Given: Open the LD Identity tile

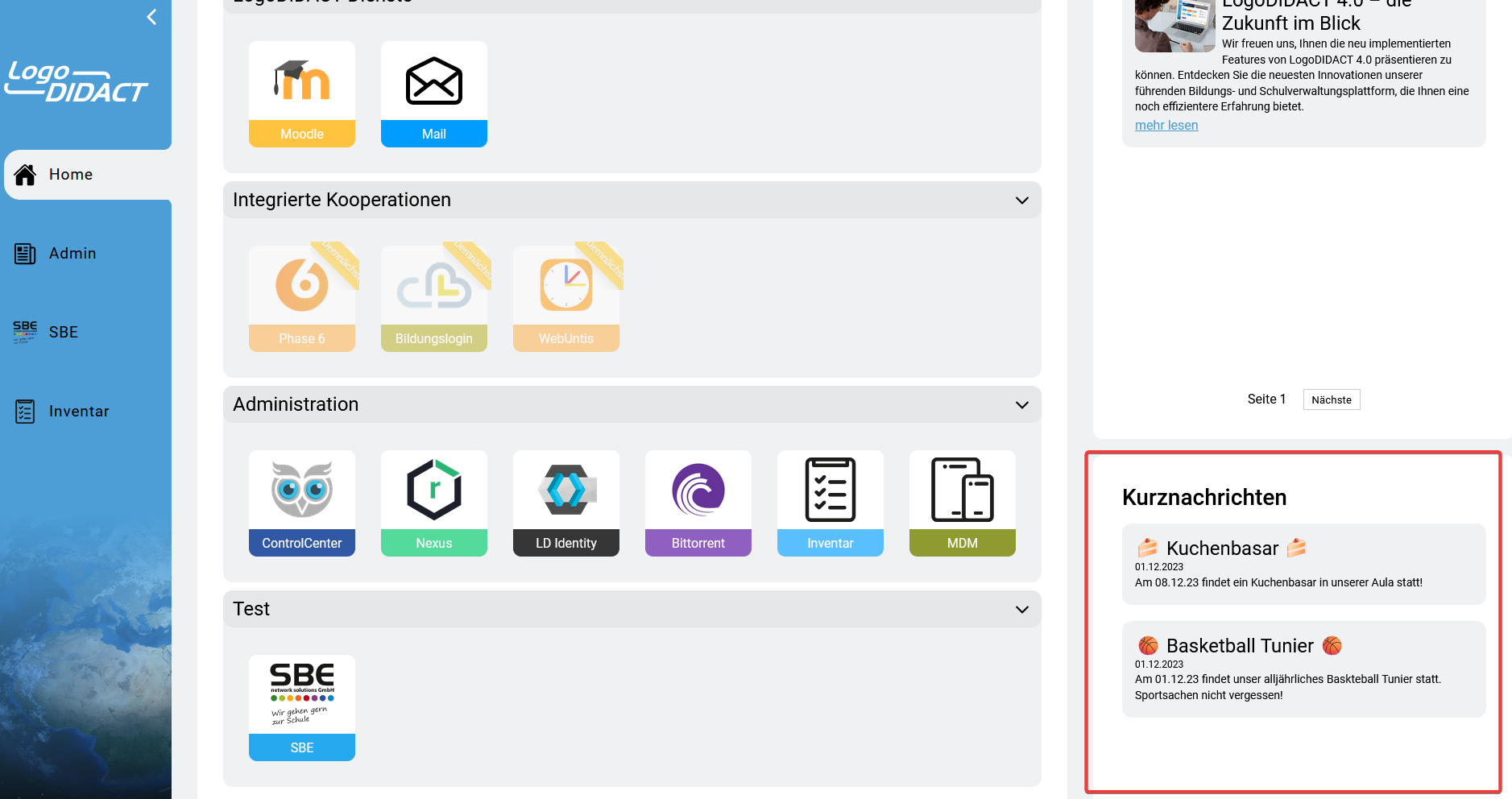Looking at the screenshot, I should [x=566, y=503].
